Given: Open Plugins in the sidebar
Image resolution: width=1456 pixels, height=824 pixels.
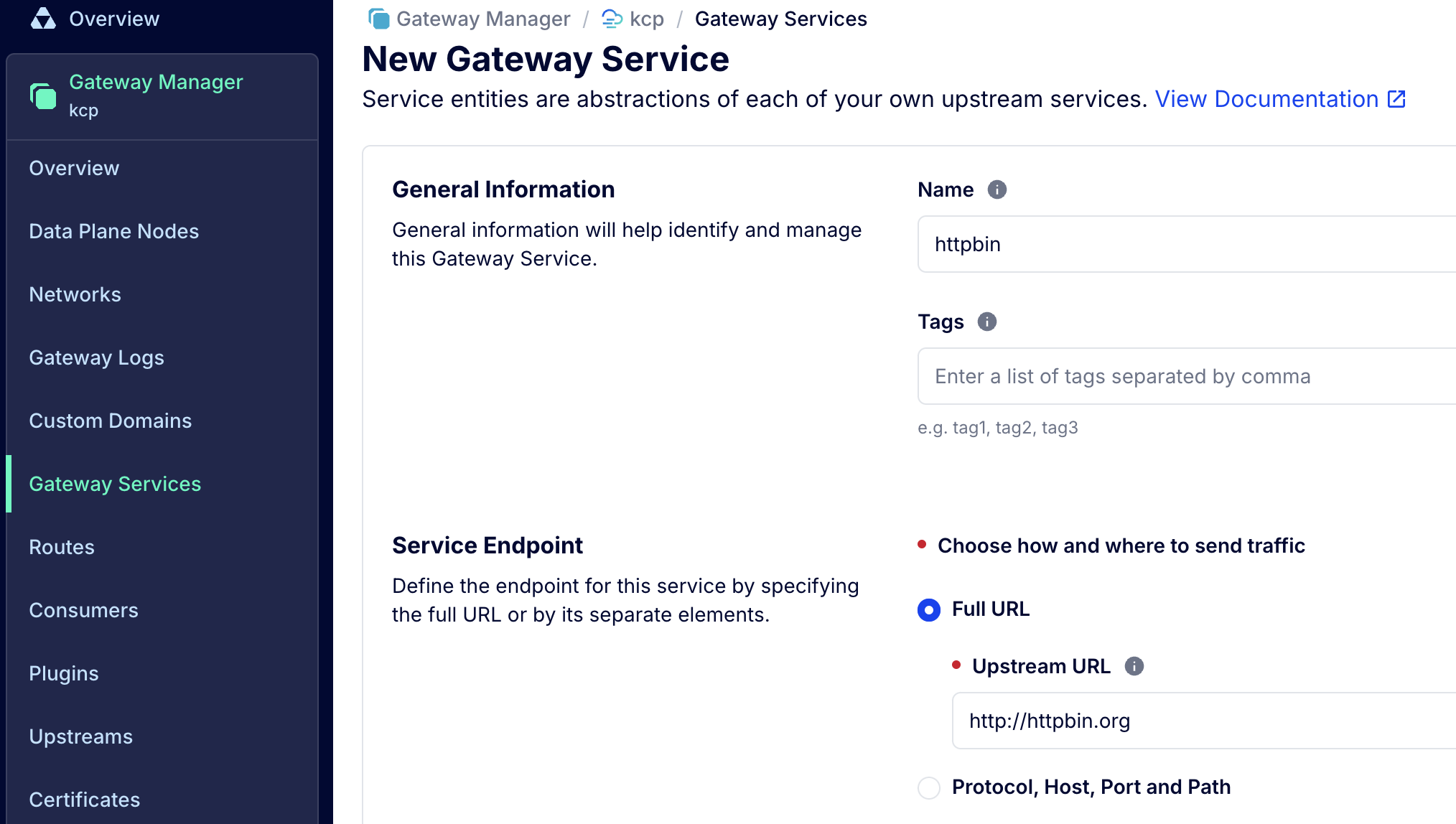Looking at the screenshot, I should pos(64,673).
